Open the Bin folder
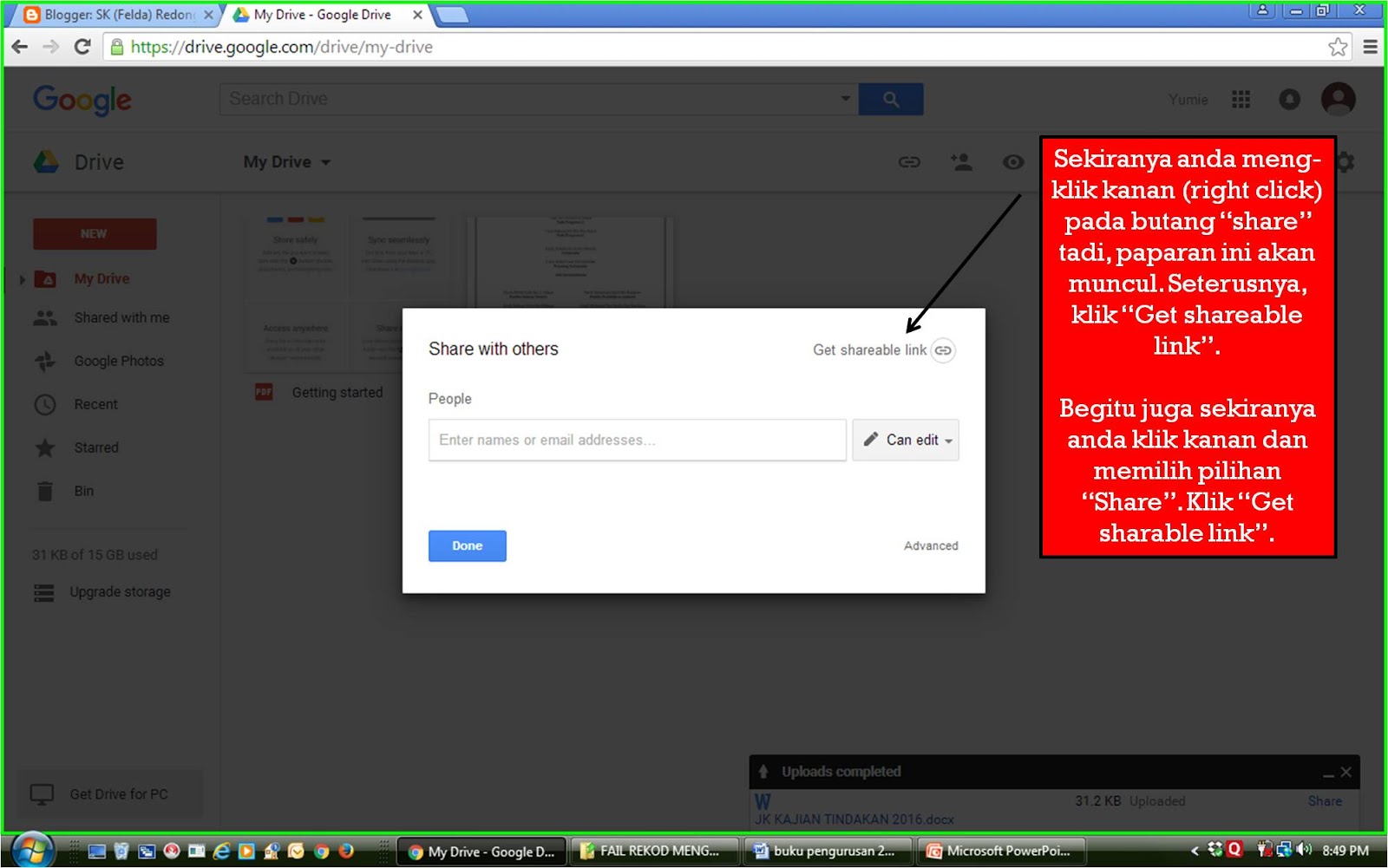The height and width of the screenshot is (868, 1388). click(x=83, y=492)
